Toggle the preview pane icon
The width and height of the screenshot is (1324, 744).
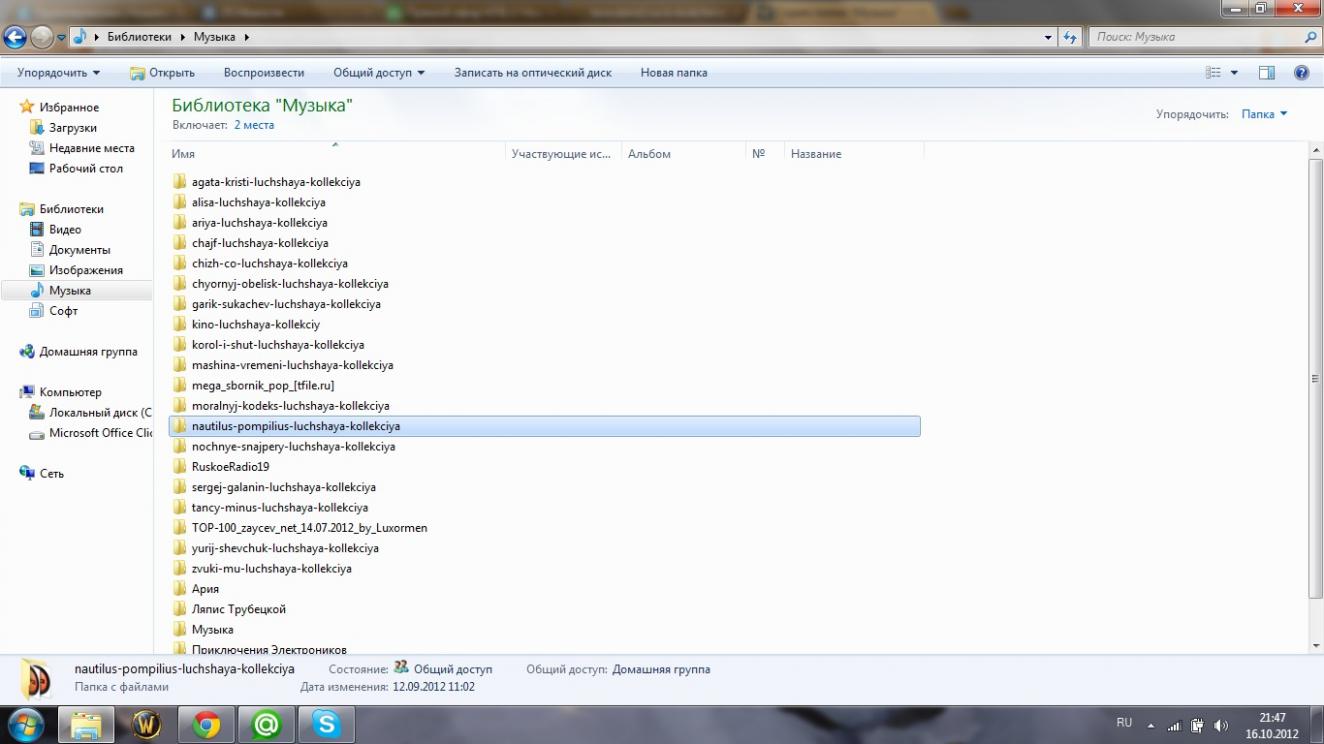coord(1267,73)
